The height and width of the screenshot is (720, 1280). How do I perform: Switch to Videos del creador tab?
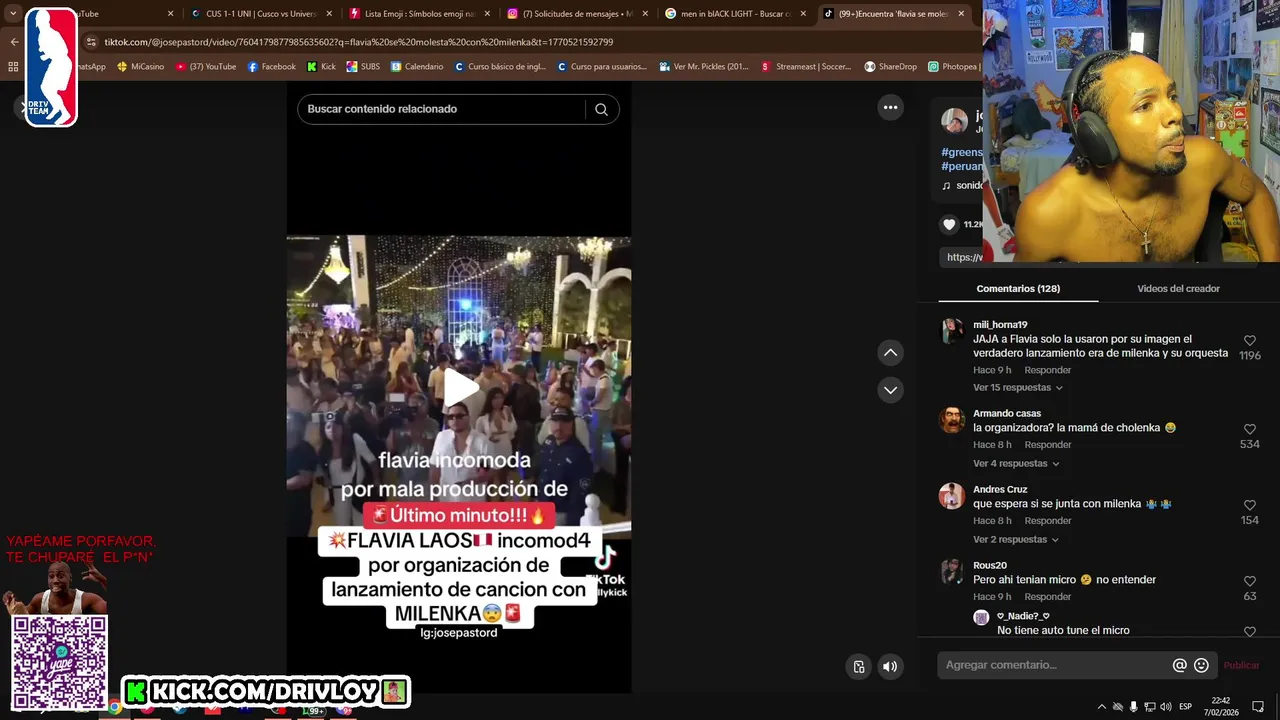point(1178,288)
